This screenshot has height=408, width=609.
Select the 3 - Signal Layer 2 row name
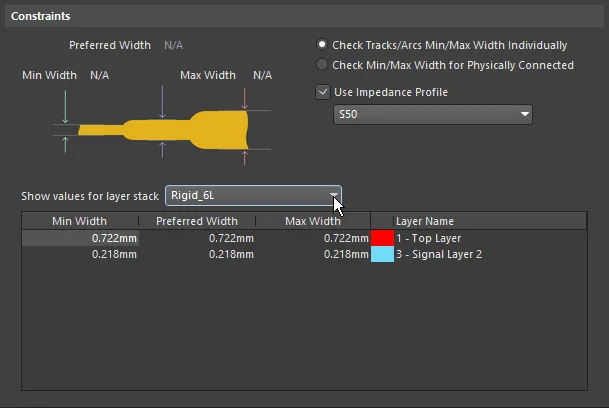[x=439, y=254]
